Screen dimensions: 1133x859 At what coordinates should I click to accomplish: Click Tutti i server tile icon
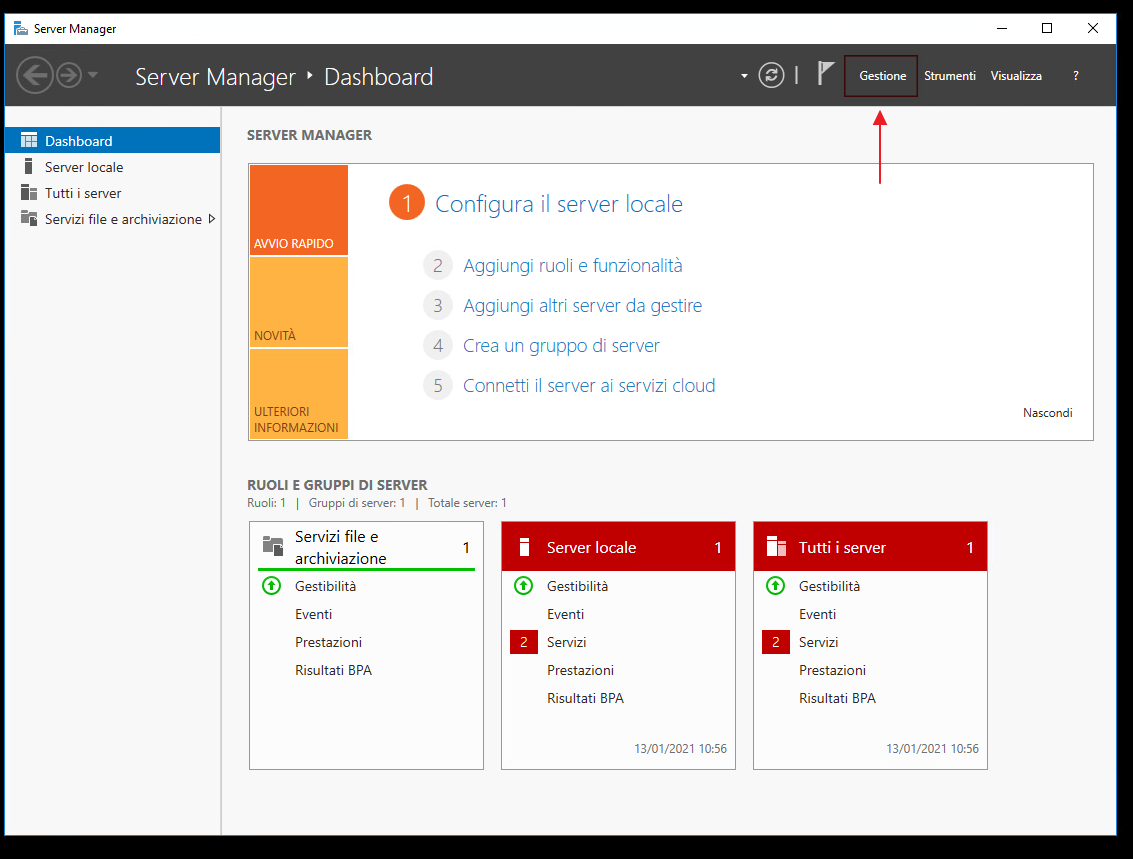coord(776,546)
